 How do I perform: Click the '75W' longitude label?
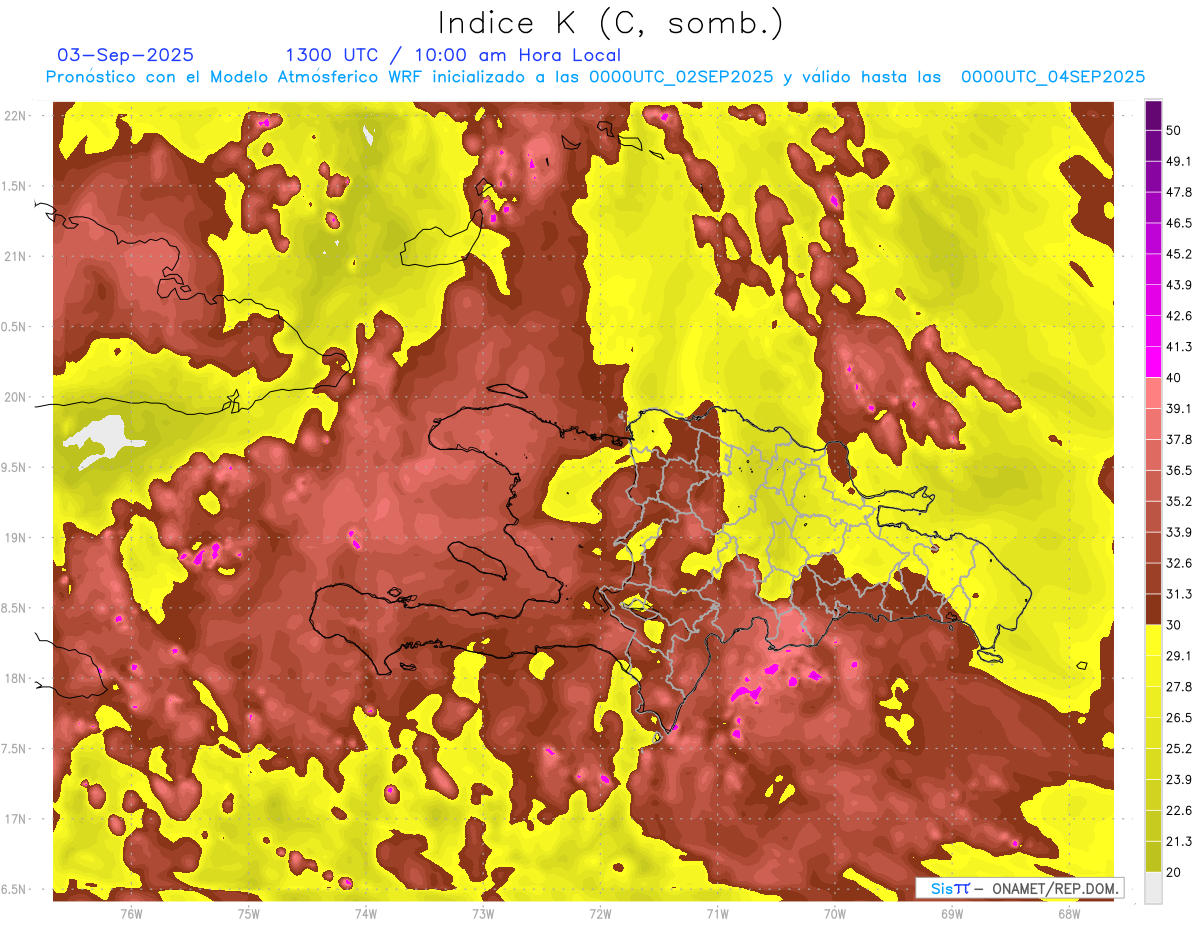[248, 913]
